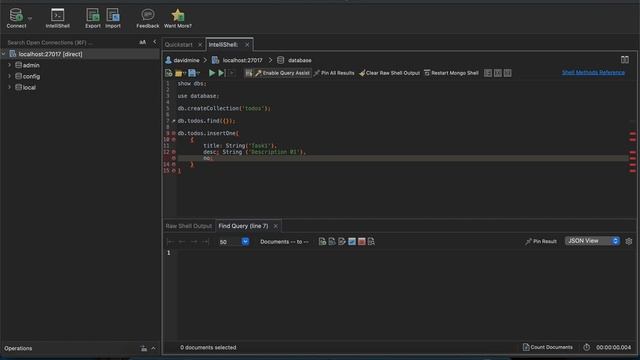This screenshot has width=640, height=360.
Task: Click Restart Mongo Shell
Action: point(451,73)
